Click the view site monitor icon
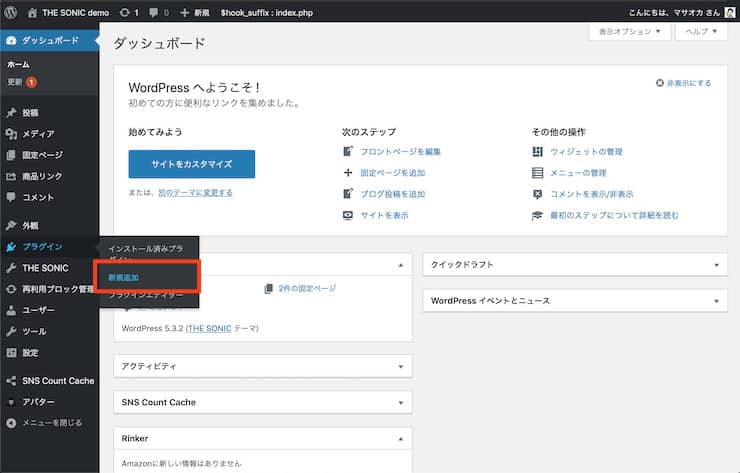 348,215
